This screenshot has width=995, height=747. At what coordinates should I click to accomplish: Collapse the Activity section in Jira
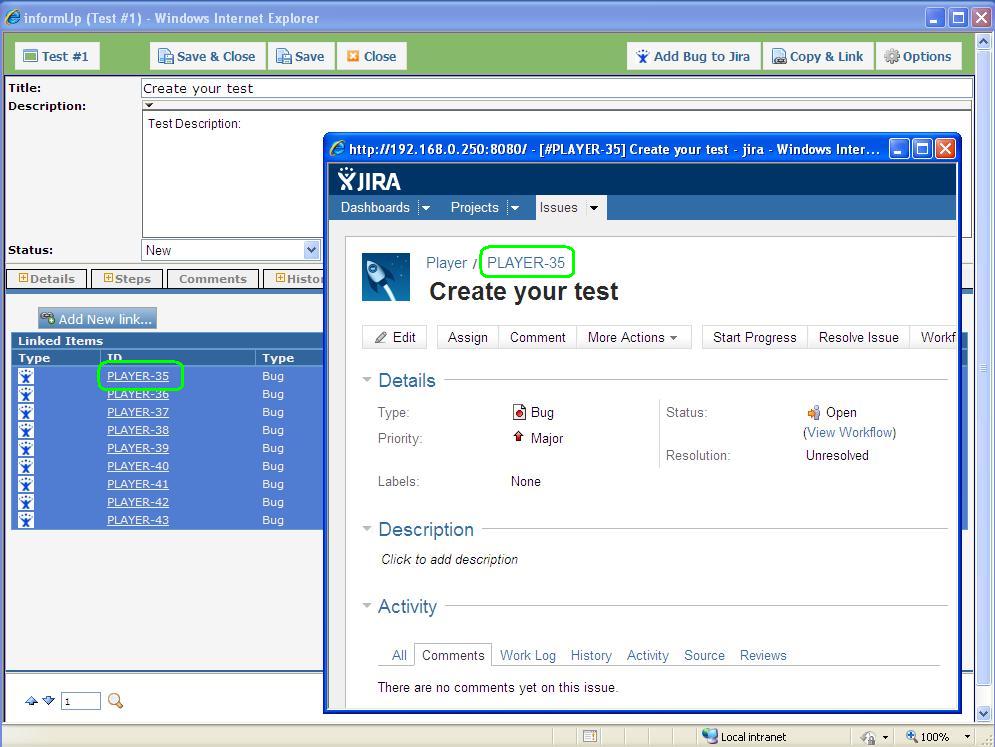[366, 605]
